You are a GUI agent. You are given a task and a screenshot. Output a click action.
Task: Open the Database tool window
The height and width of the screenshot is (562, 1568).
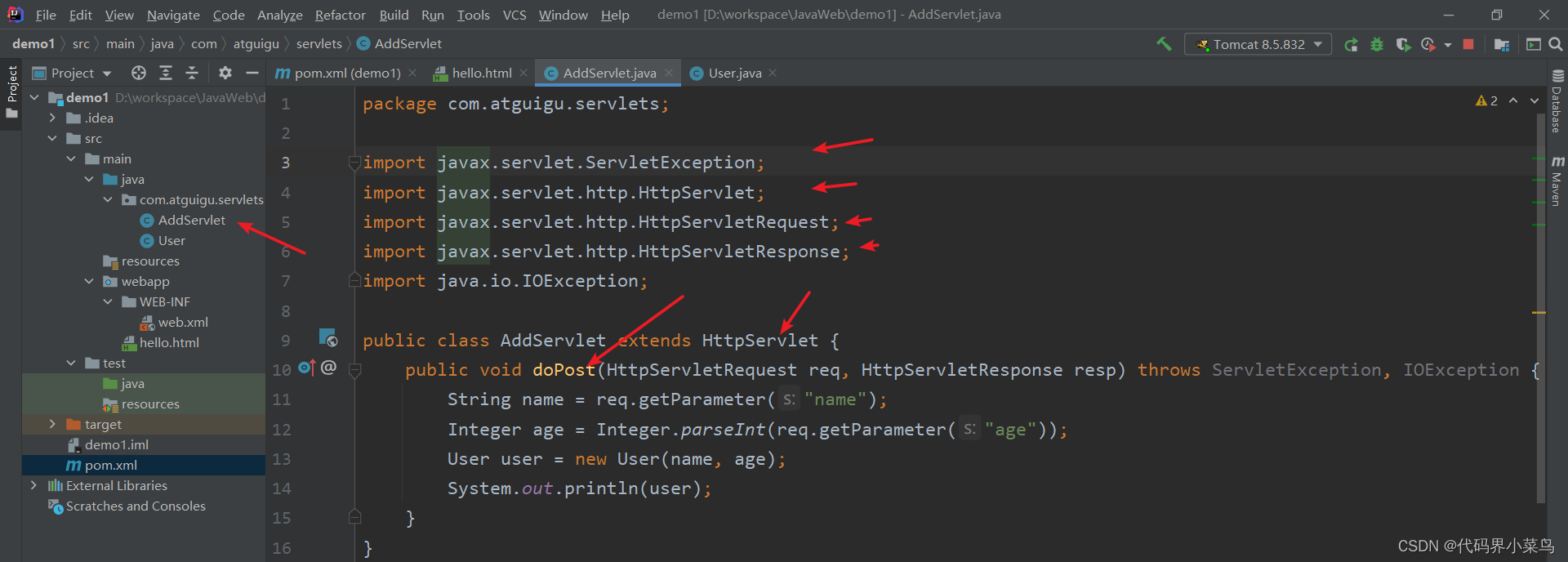pyautogui.click(x=1557, y=101)
